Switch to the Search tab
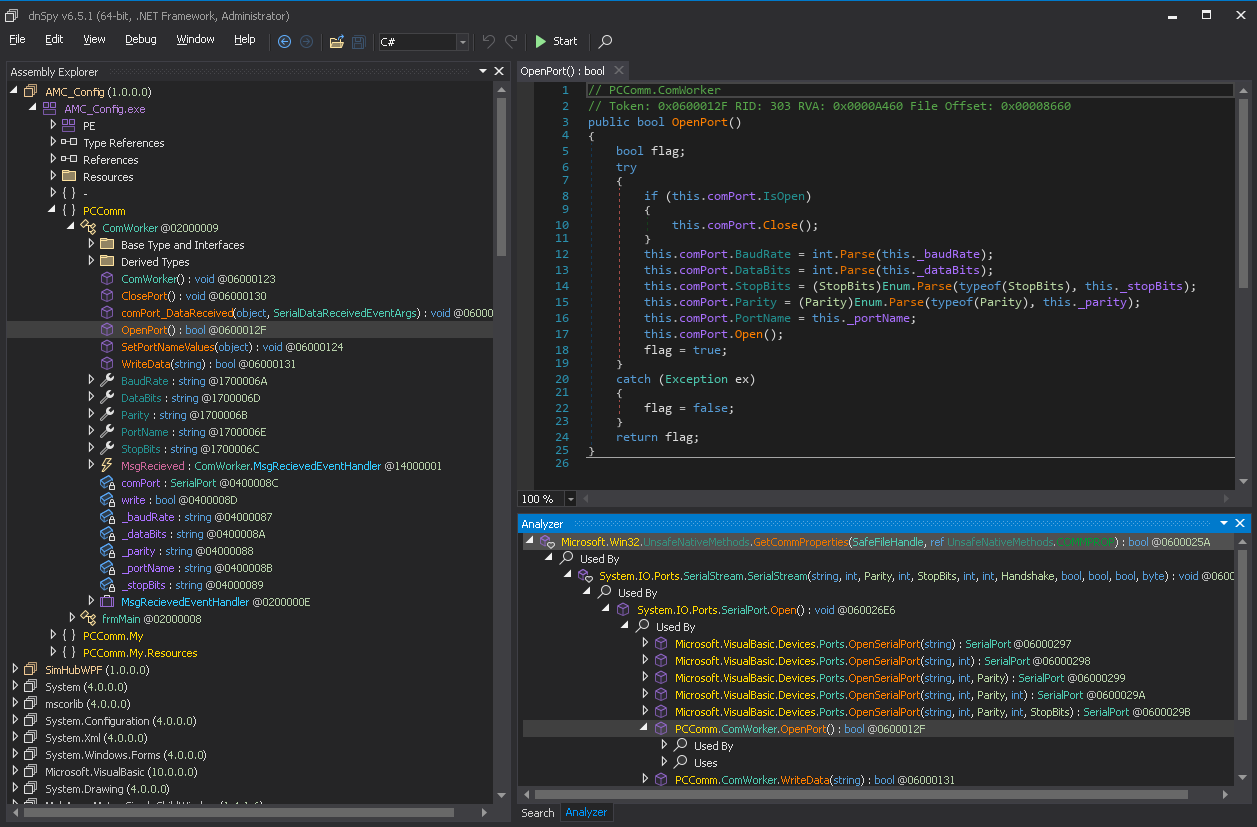 (x=537, y=812)
